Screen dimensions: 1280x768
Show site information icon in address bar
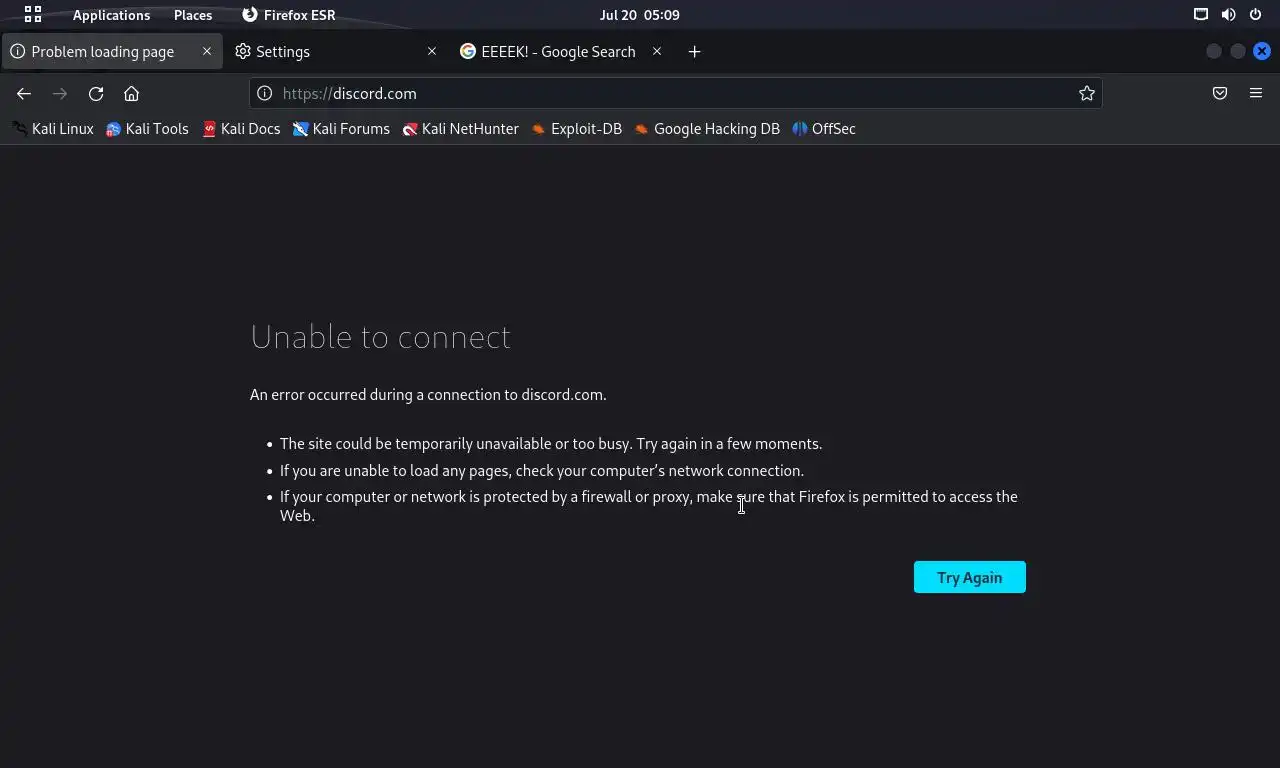click(x=264, y=93)
